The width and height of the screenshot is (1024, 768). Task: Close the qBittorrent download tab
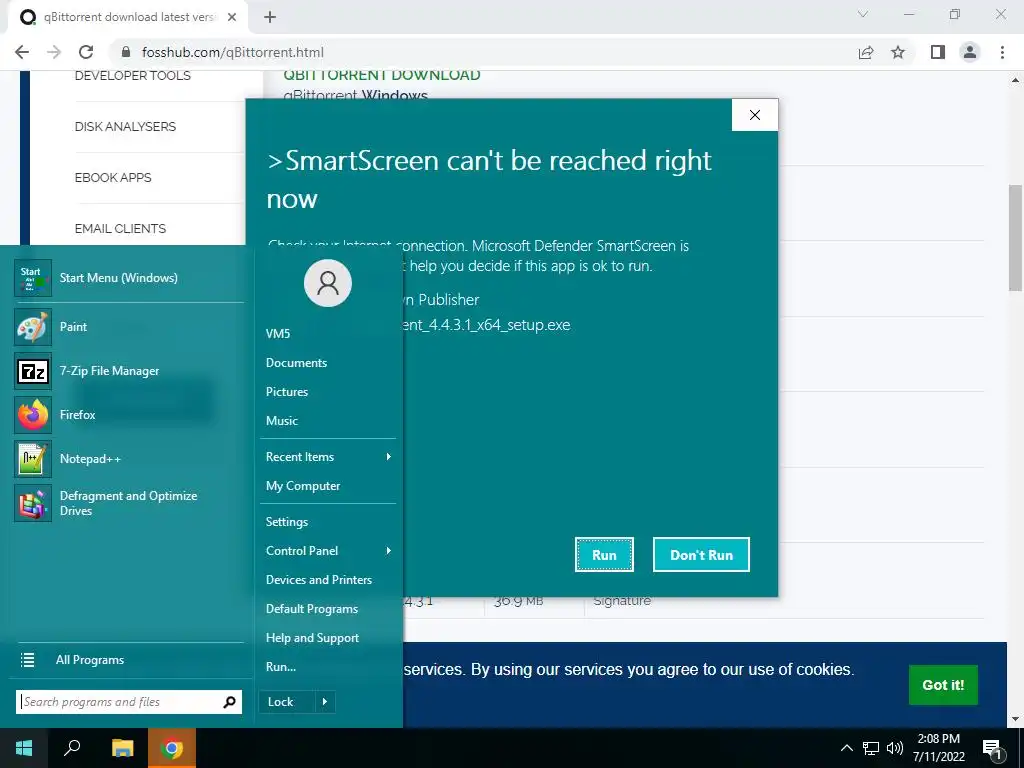tap(231, 17)
